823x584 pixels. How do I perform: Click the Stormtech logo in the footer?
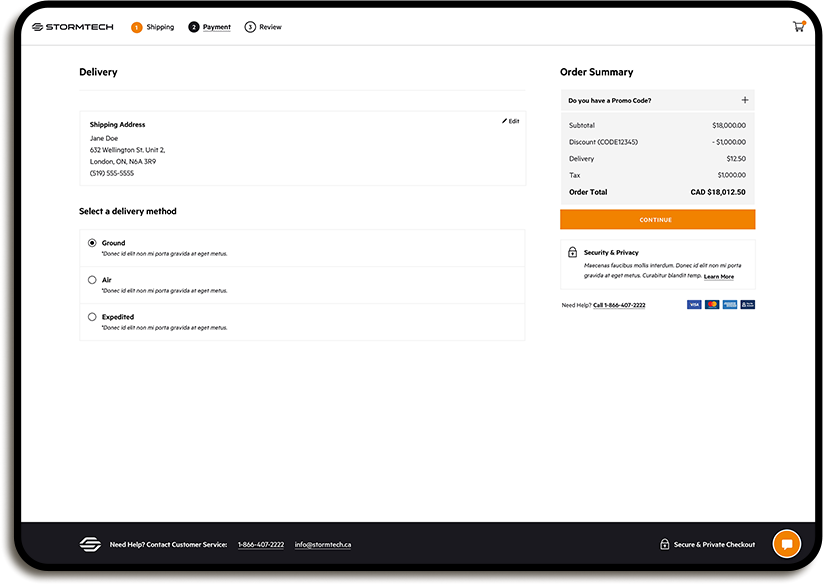90,544
